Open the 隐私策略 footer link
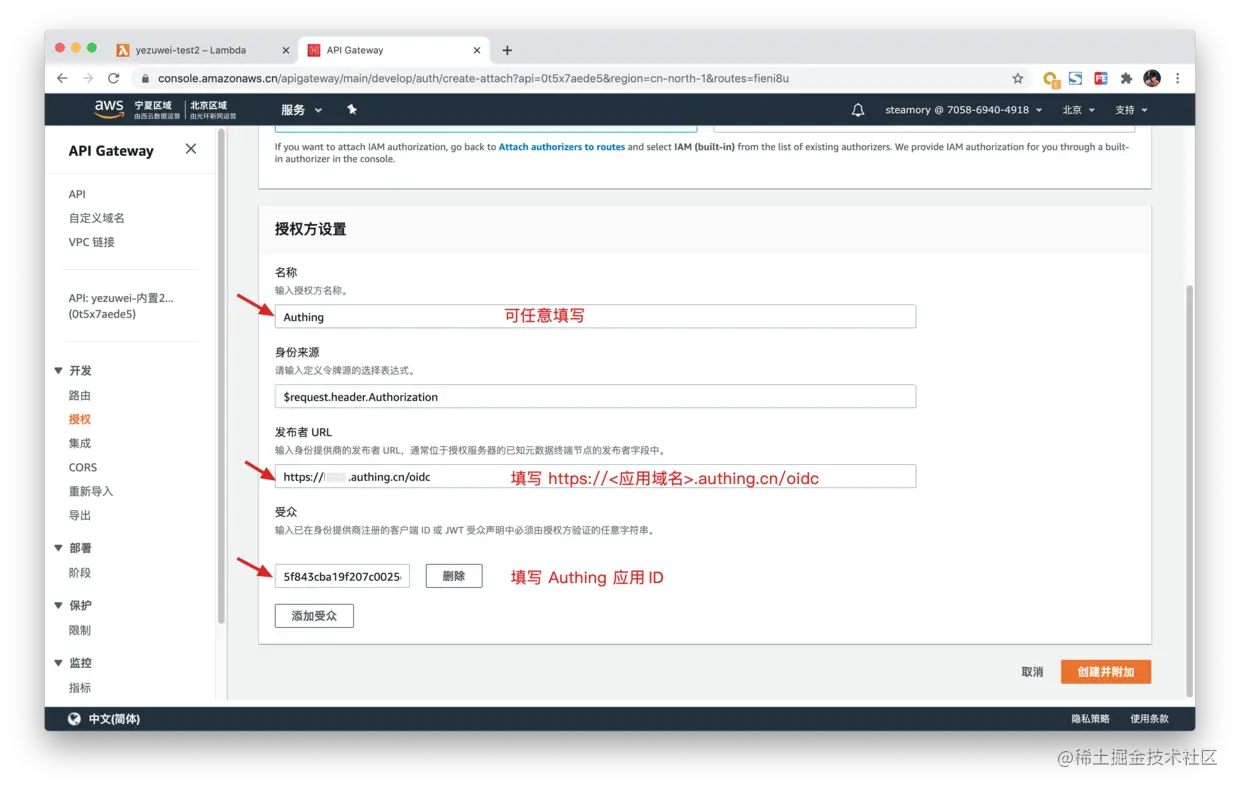Image resolution: width=1240 pixels, height=790 pixels. [1090, 719]
